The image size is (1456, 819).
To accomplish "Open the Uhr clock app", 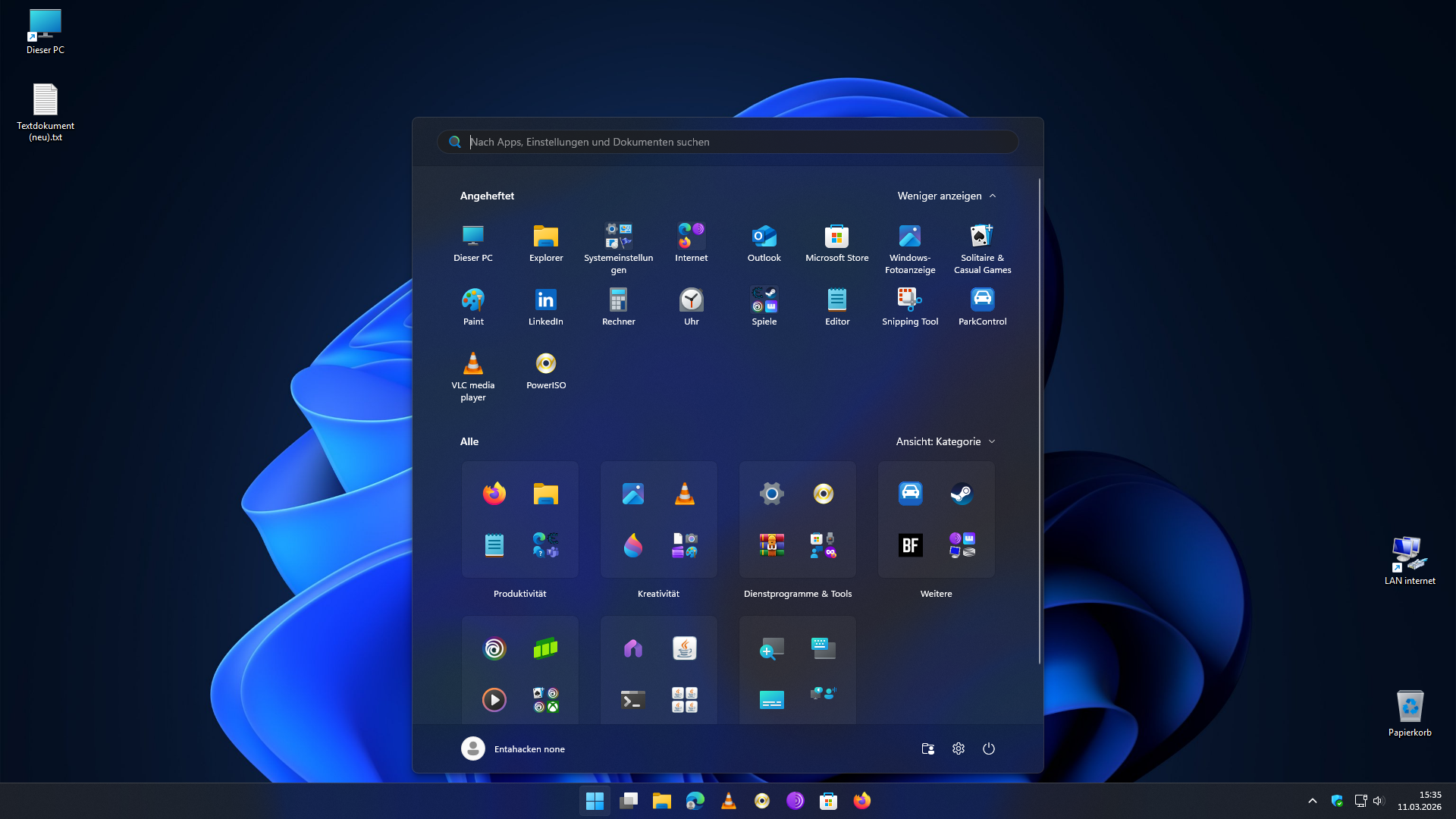I will [x=692, y=307].
